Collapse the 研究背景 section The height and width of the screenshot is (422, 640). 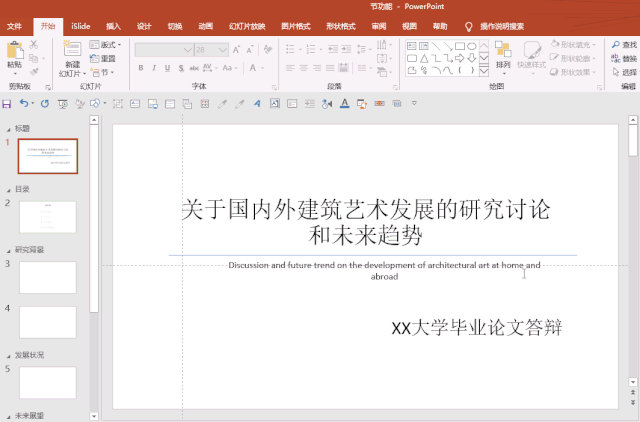[x=9, y=251]
